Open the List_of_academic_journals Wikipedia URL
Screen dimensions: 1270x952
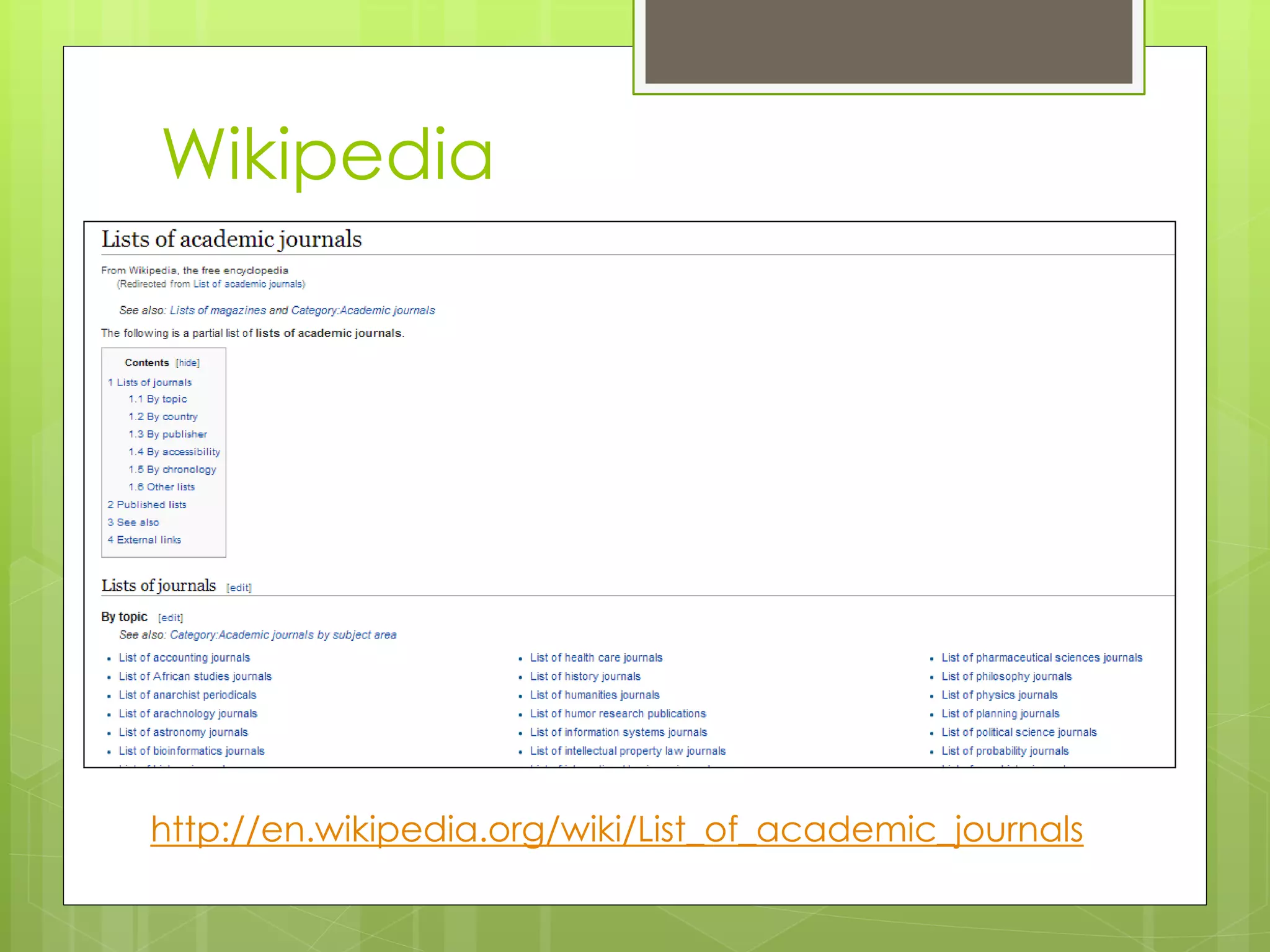[x=616, y=829]
